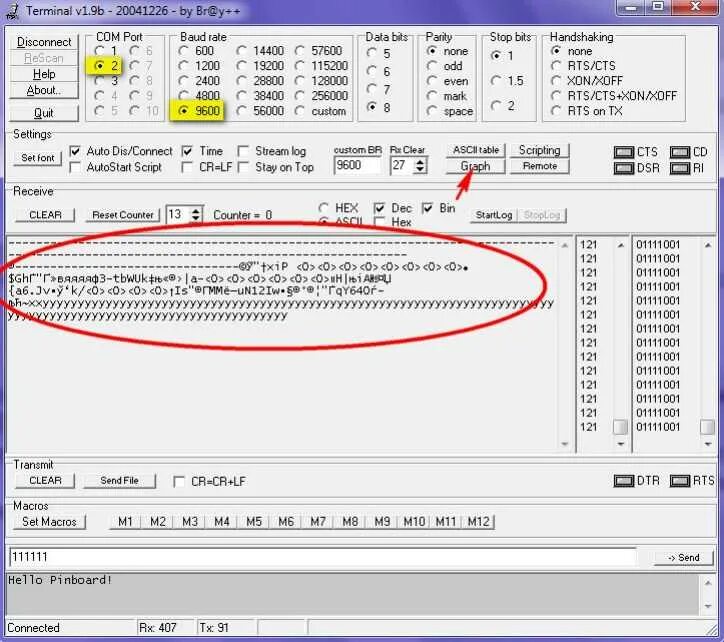
Task: Click the Connected status text
Action: (33, 628)
